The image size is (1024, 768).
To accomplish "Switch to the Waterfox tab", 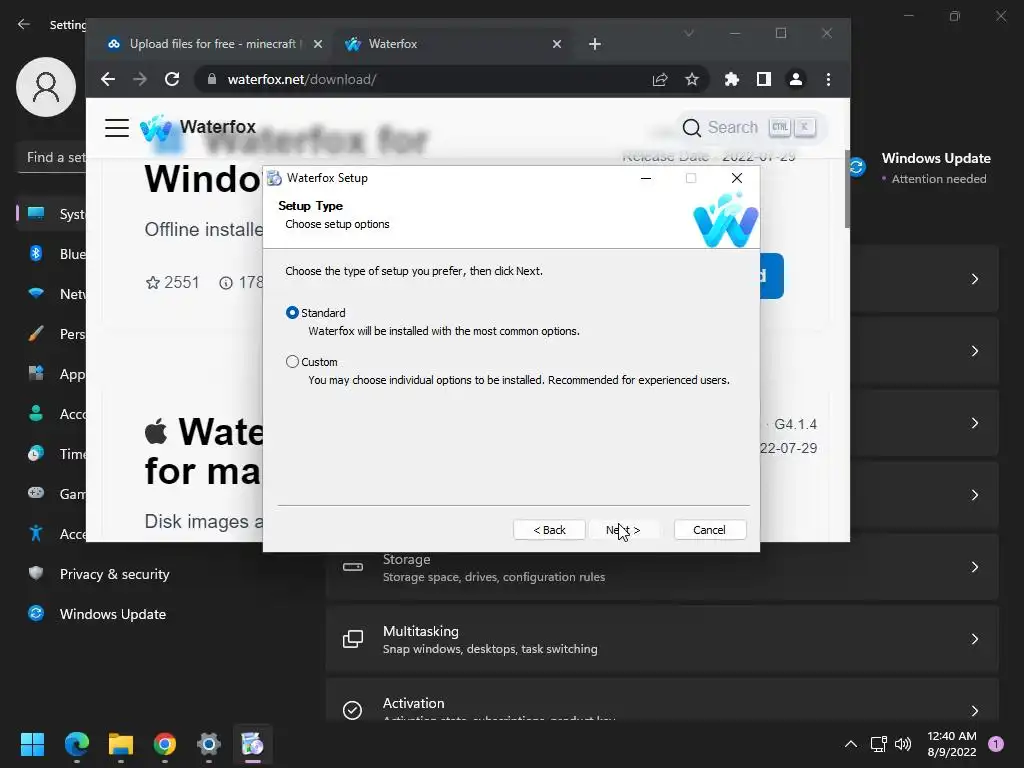I will click(x=453, y=44).
